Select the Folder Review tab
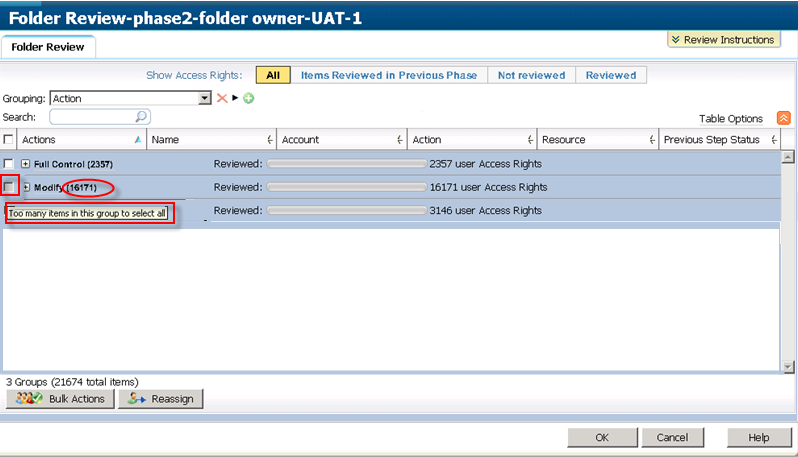The width and height of the screenshot is (798, 457). pyautogui.click(x=48, y=47)
